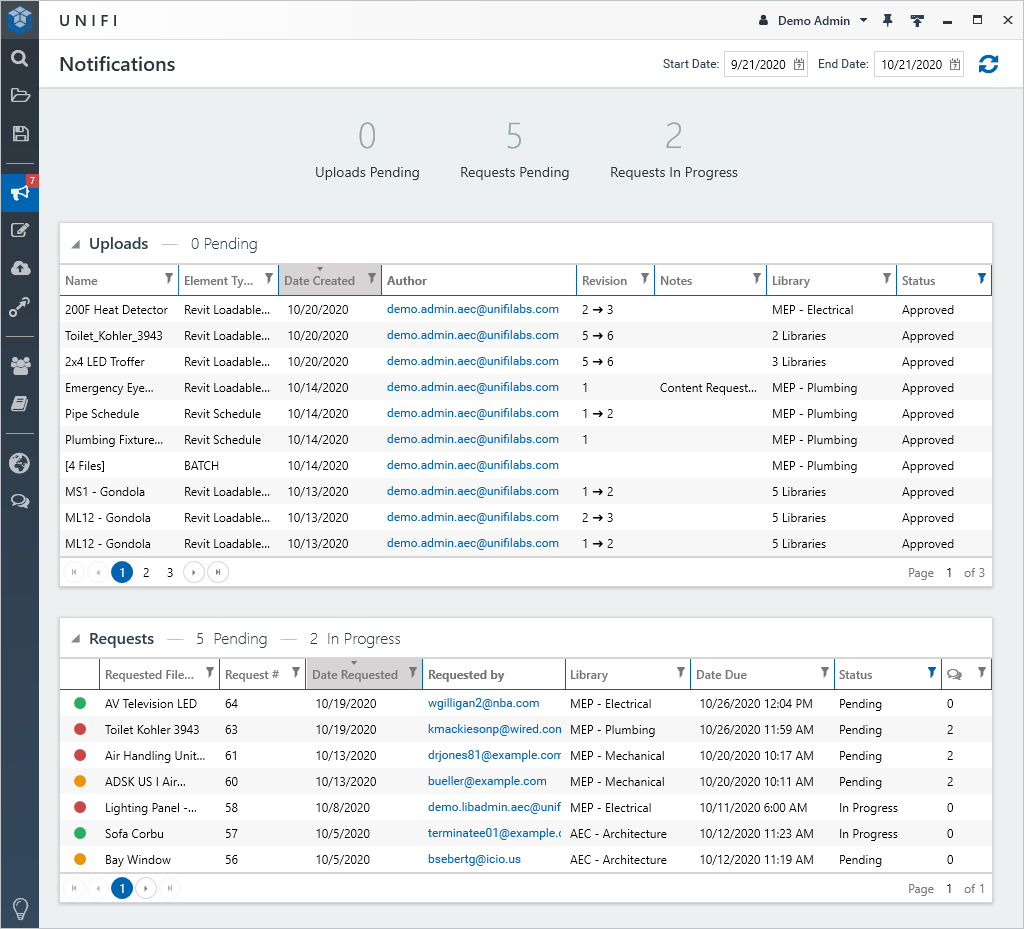Open Notifications megaphone icon

(19, 192)
